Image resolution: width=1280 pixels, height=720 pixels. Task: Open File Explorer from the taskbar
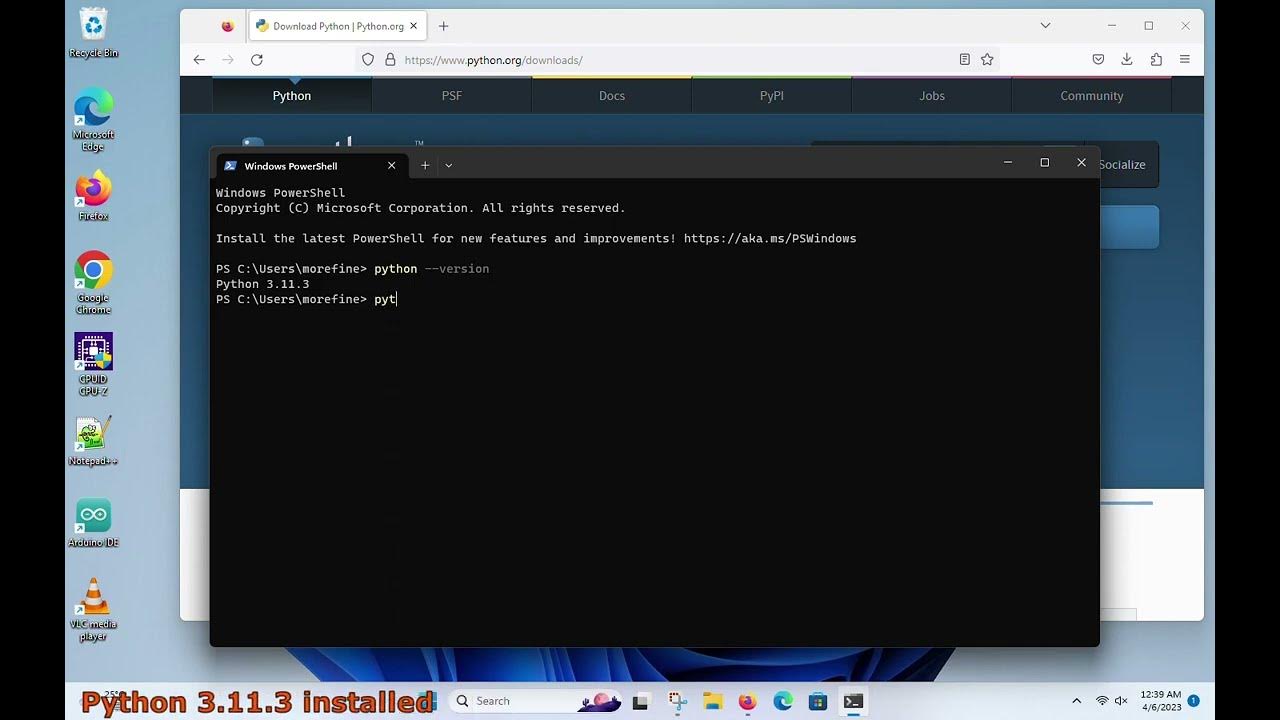pyautogui.click(x=712, y=701)
